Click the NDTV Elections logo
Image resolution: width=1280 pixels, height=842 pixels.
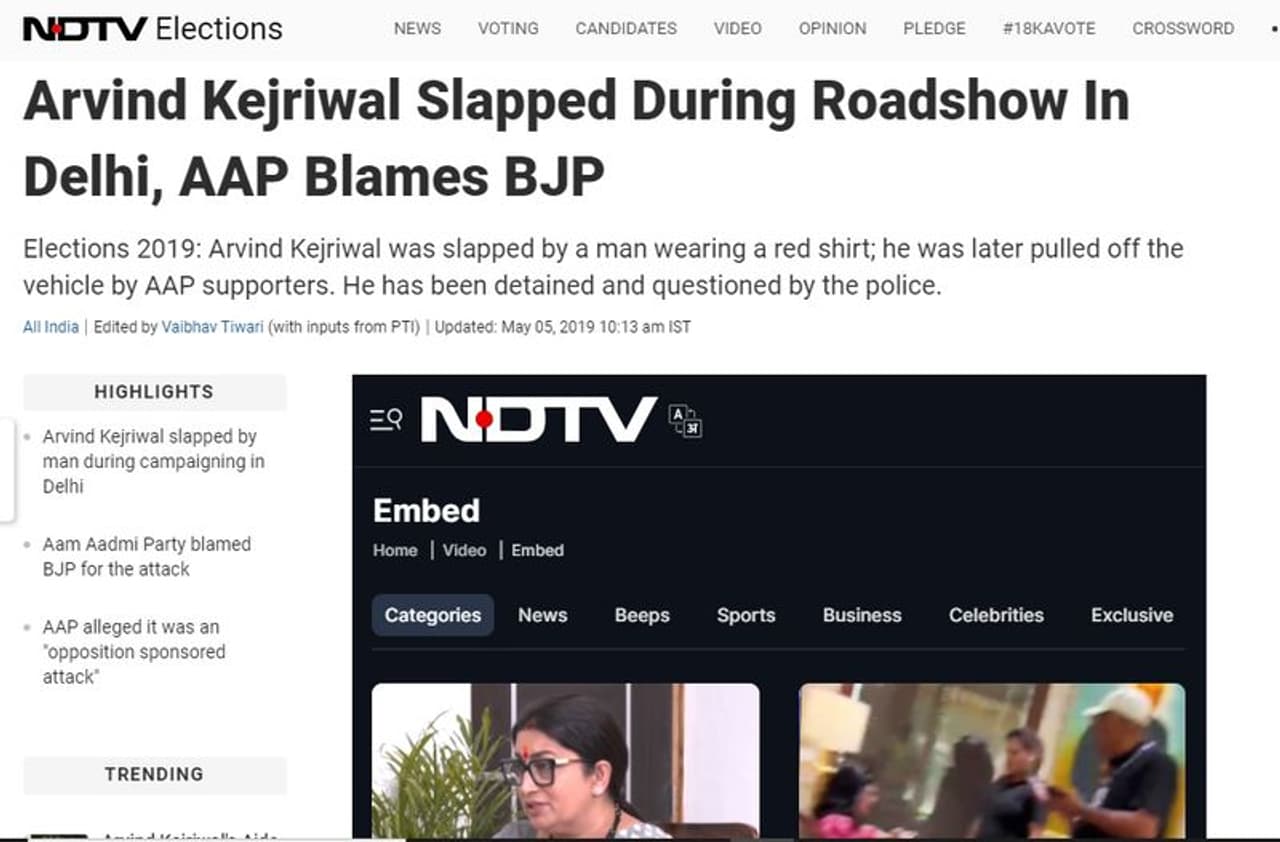click(x=153, y=28)
